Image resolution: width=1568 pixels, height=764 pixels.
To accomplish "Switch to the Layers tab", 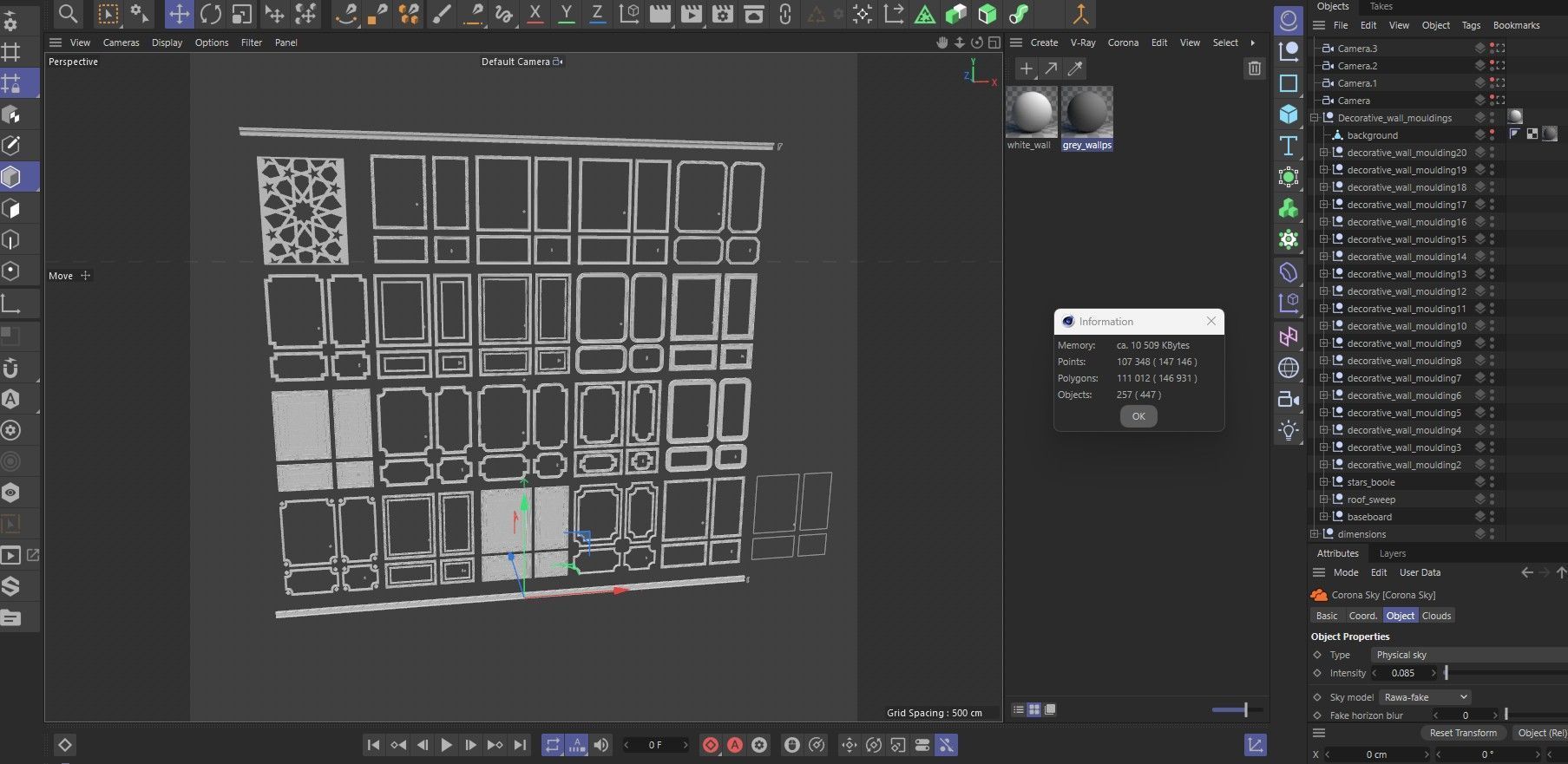I will click(x=1392, y=553).
